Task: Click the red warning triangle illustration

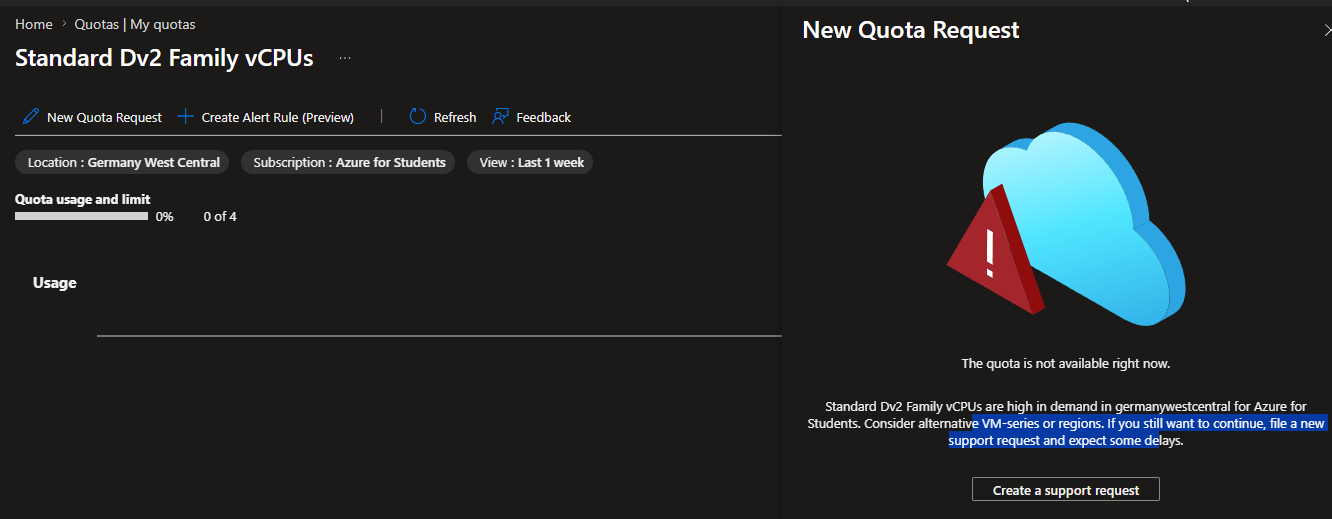Action: point(995,250)
